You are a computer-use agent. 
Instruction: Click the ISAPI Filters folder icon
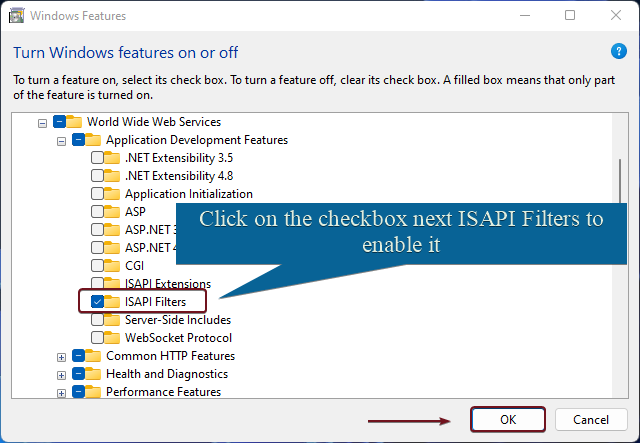(x=112, y=301)
